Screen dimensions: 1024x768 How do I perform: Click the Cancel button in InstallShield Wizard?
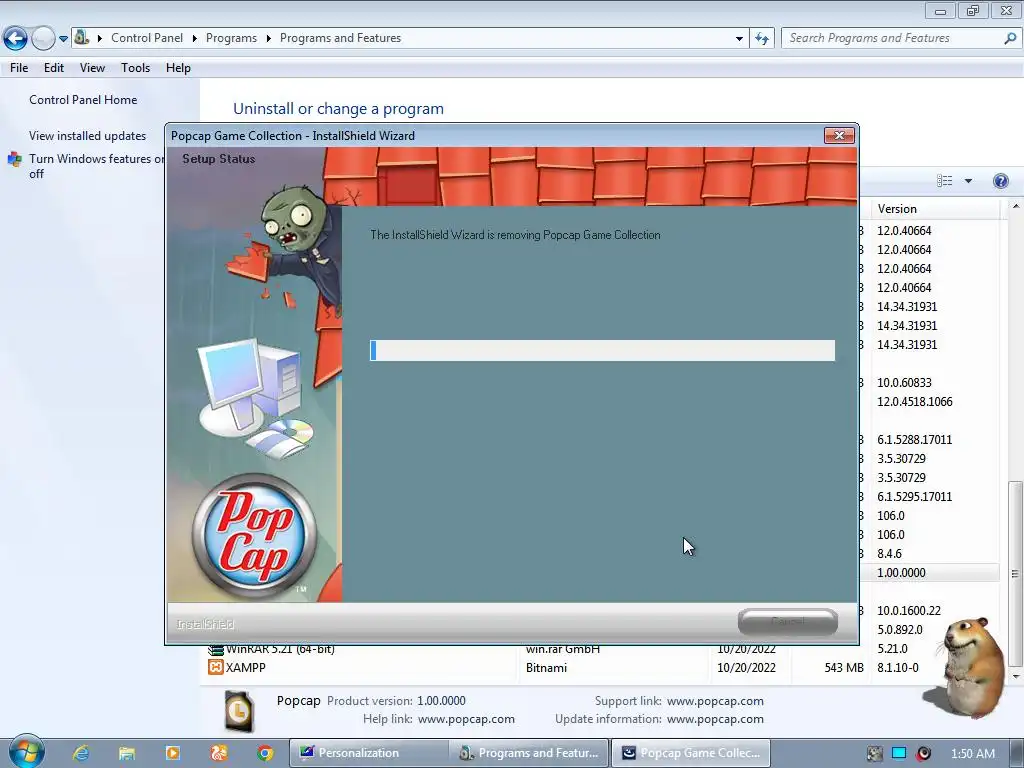[x=788, y=621]
